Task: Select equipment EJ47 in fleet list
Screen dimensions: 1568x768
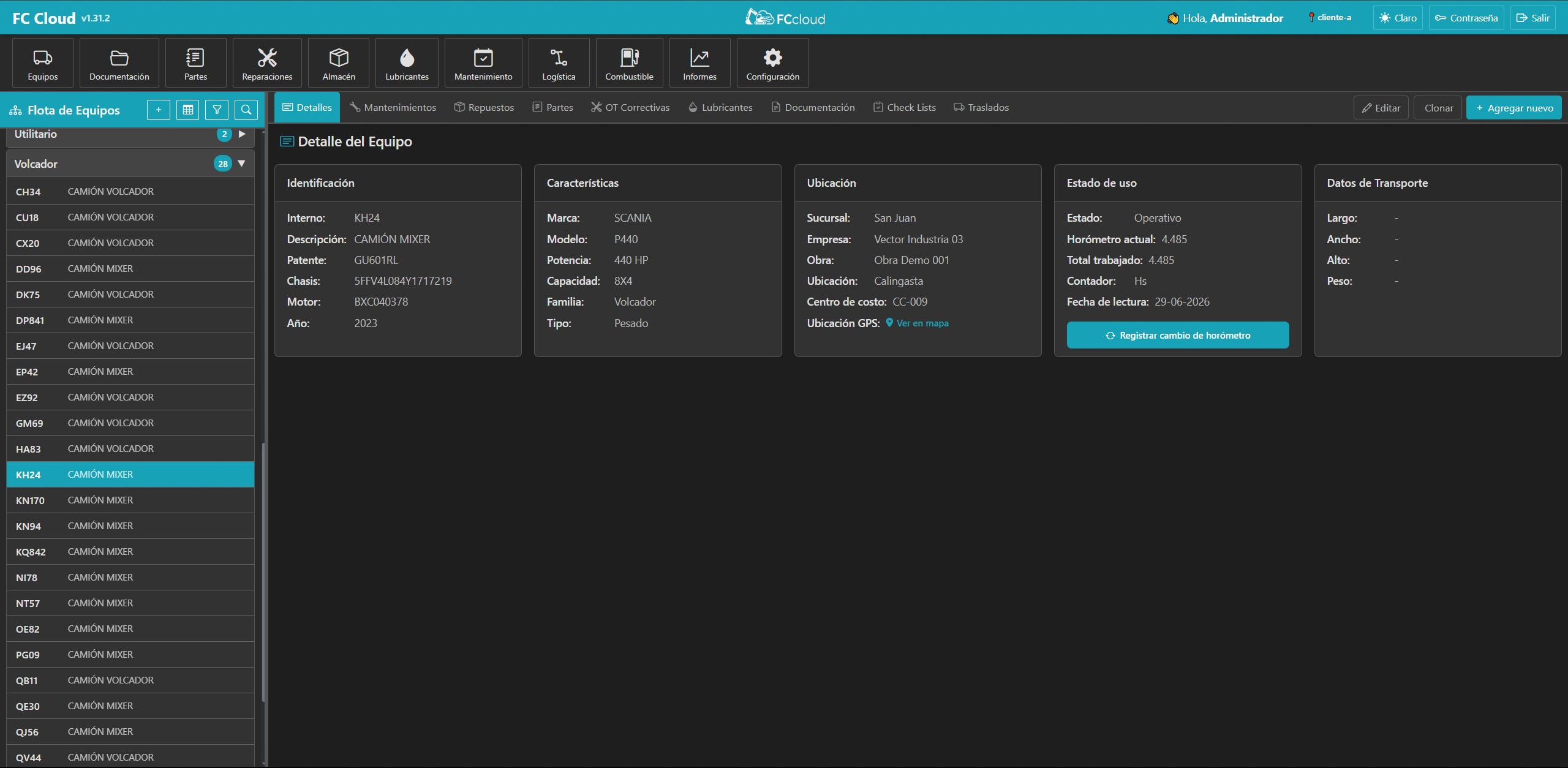Action: coord(130,346)
